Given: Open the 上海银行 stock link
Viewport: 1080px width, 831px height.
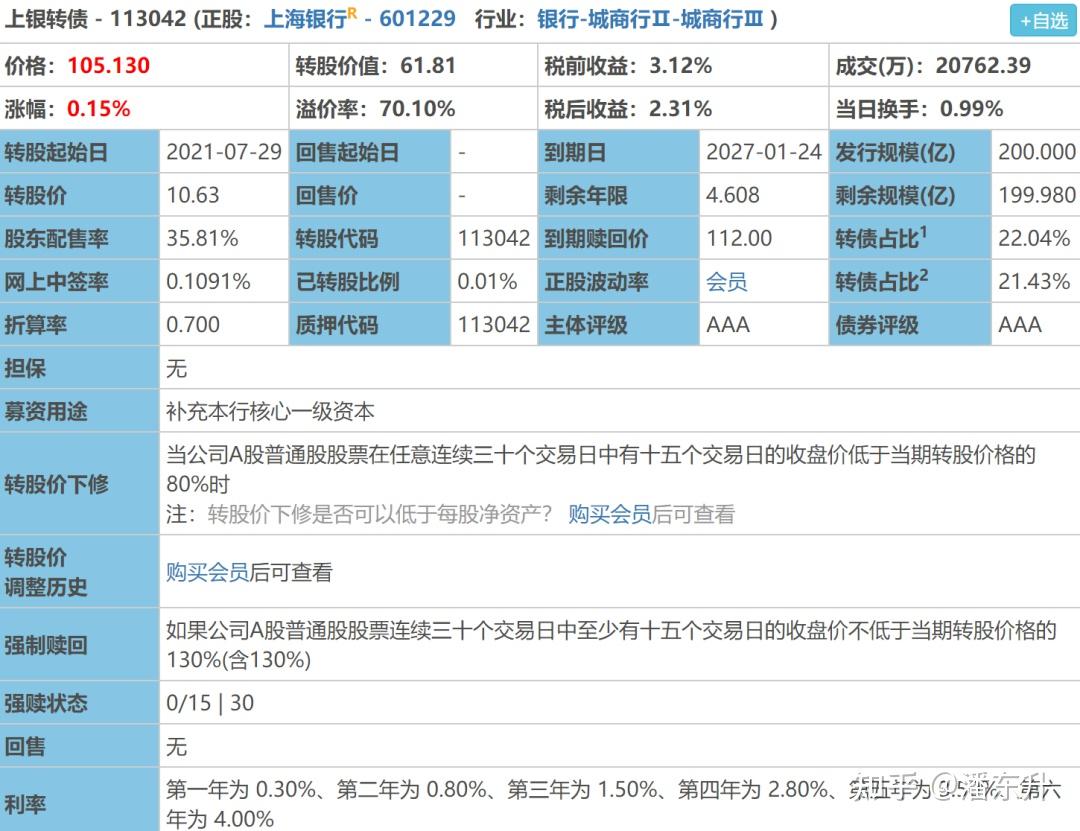Looking at the screenshot, I should (306, 18).
